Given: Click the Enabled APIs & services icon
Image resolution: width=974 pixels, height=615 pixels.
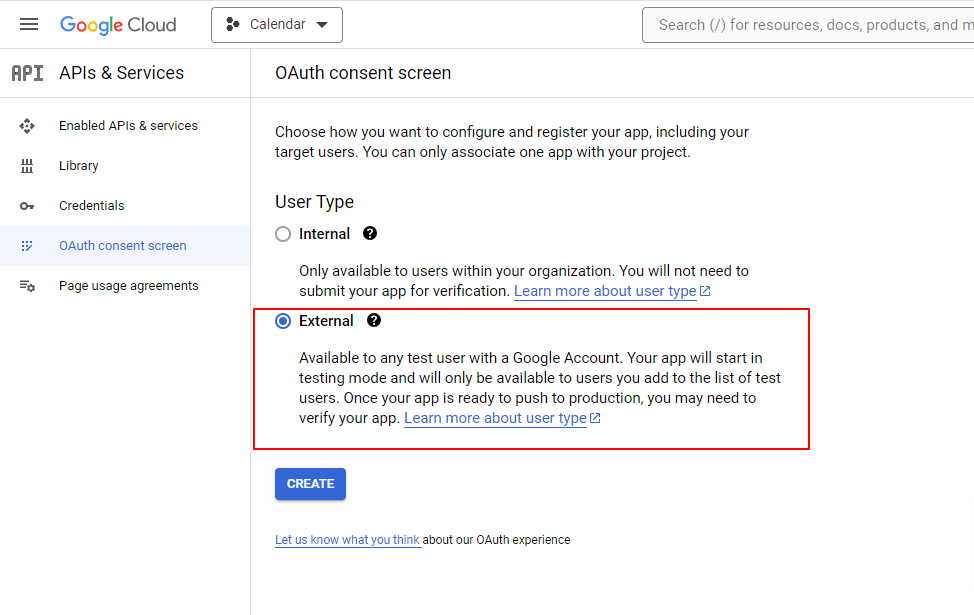Looking at the screenshot, I should click(27, 126).
